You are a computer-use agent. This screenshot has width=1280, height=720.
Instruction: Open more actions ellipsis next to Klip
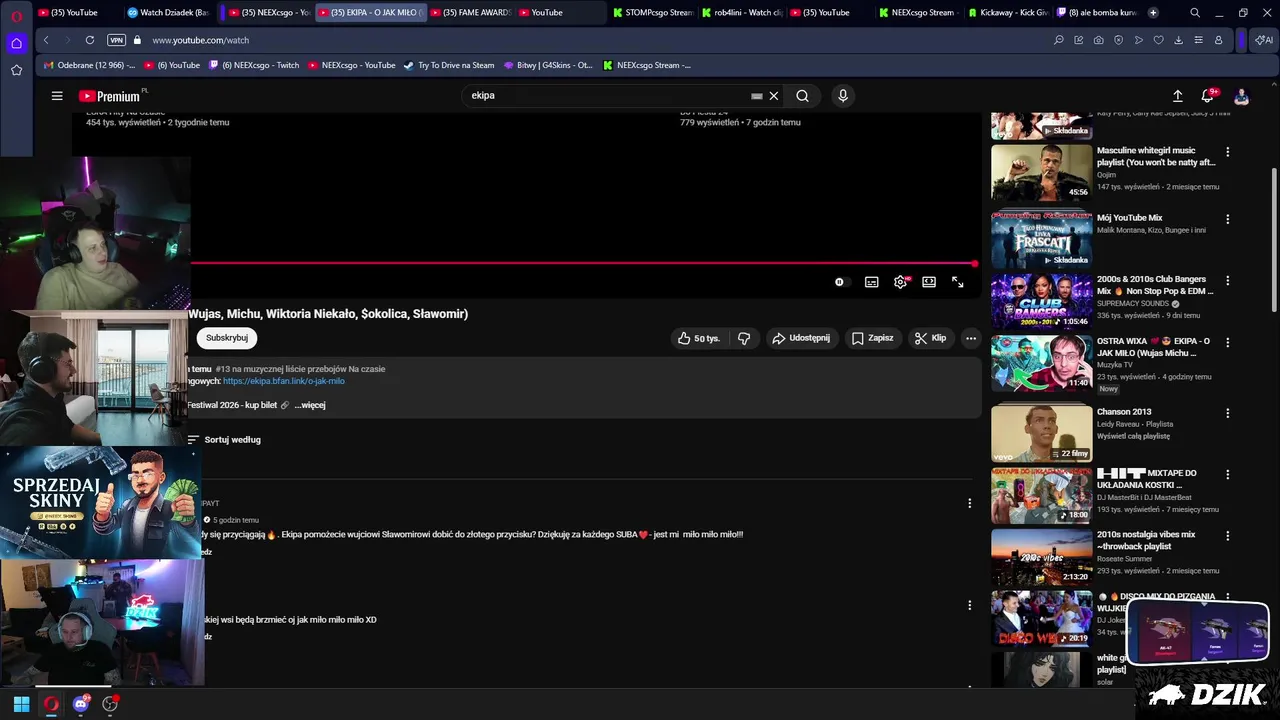(970, 338)
